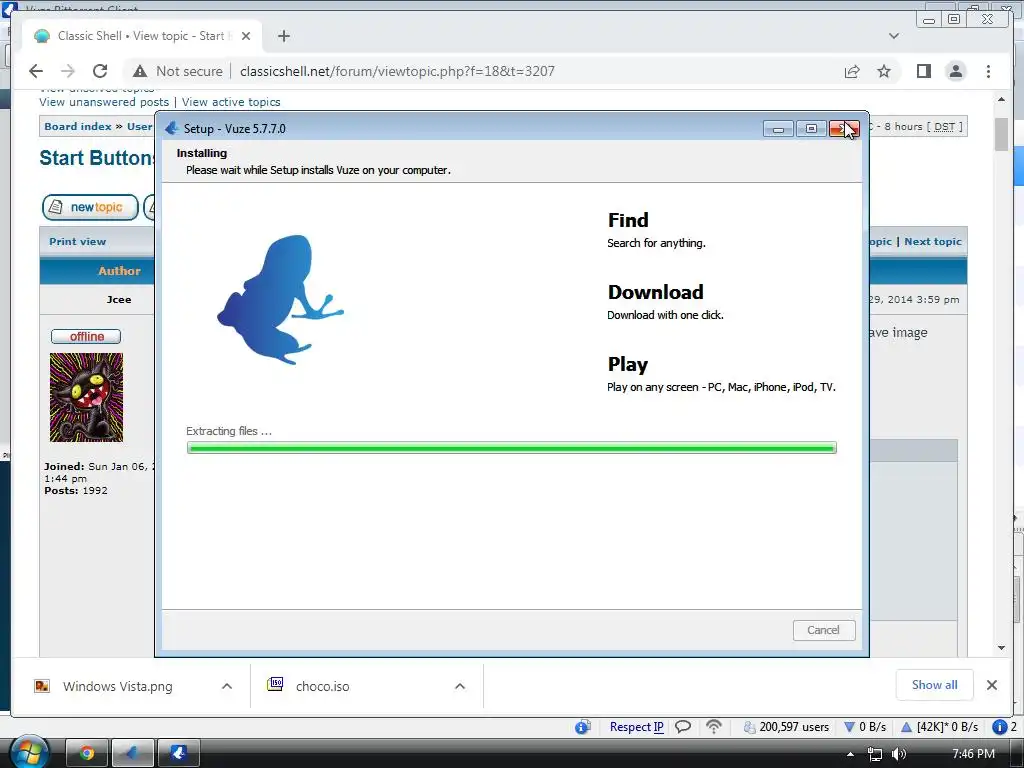
Task: Cancel the Vuze setup installation
Action: click(x=824, y=630)
